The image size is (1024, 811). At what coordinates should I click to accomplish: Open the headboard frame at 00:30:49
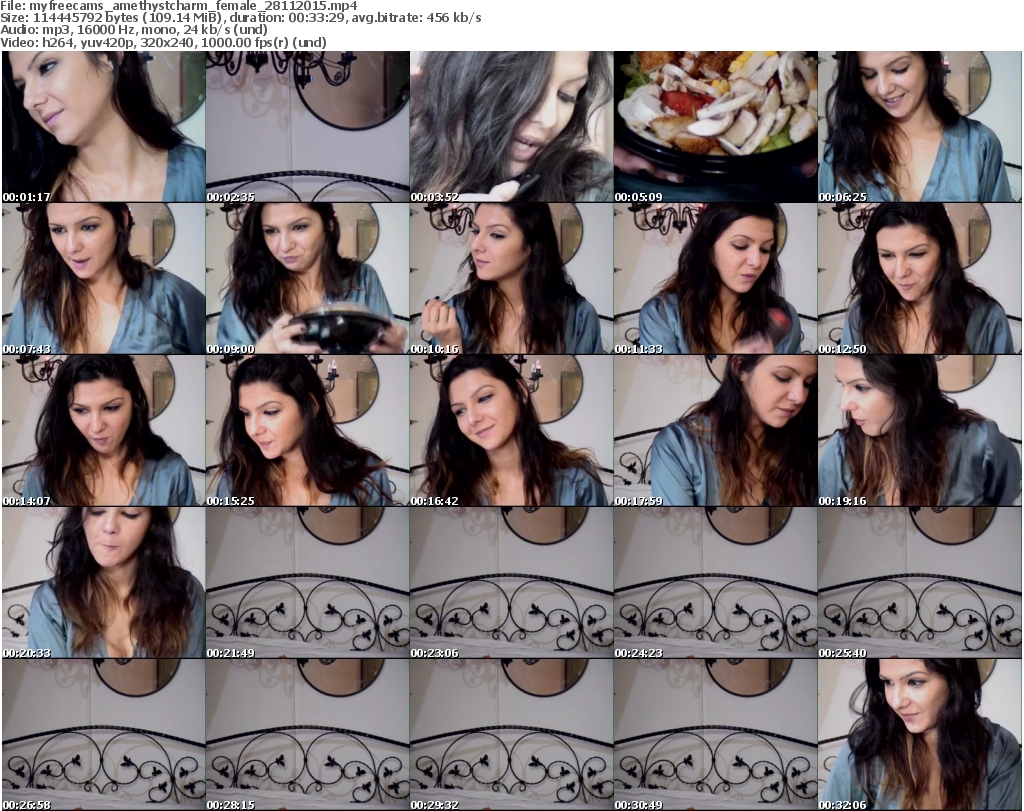(x=715, y=735)
